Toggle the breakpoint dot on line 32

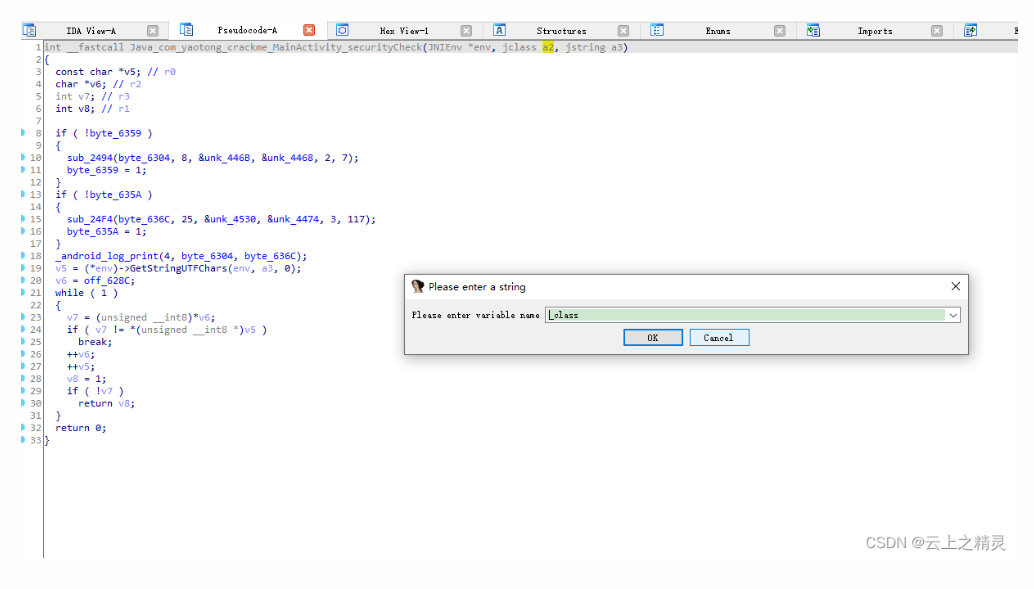23,427
